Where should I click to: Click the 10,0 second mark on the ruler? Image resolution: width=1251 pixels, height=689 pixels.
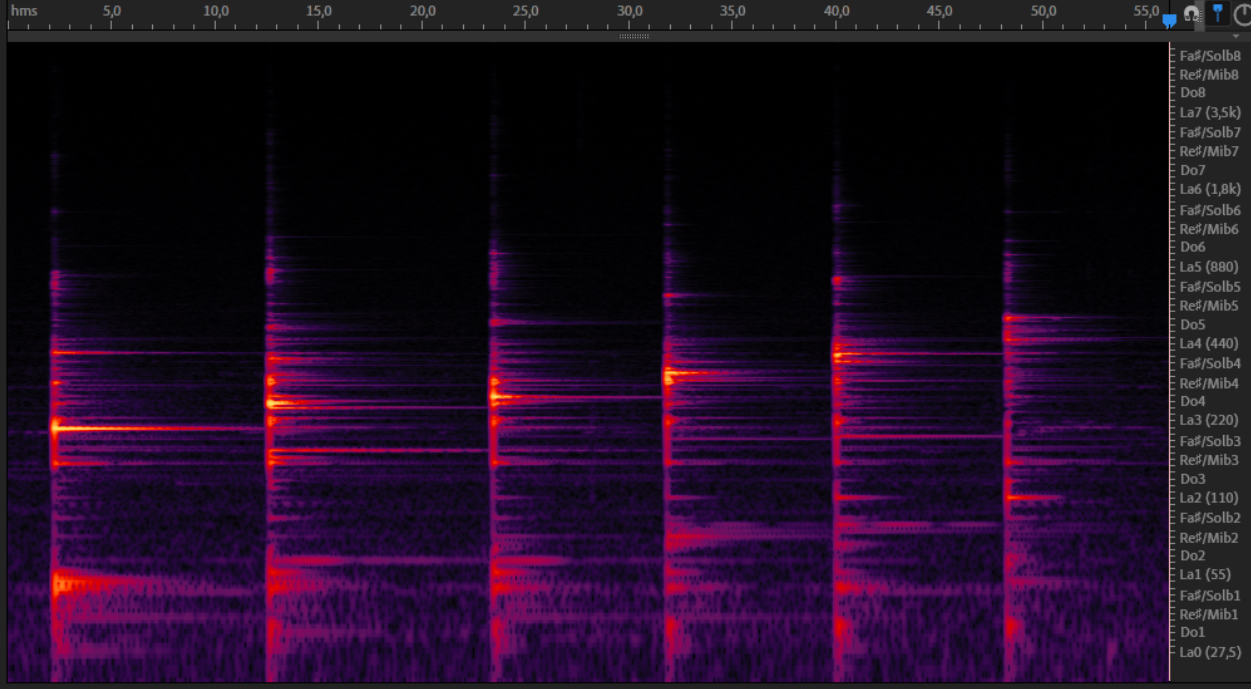[215, 10]
